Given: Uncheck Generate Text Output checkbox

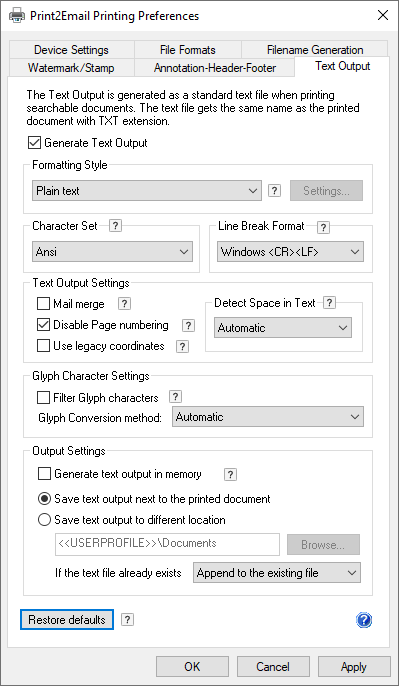Looking at the screenshot, I should (x=34, y=143).
